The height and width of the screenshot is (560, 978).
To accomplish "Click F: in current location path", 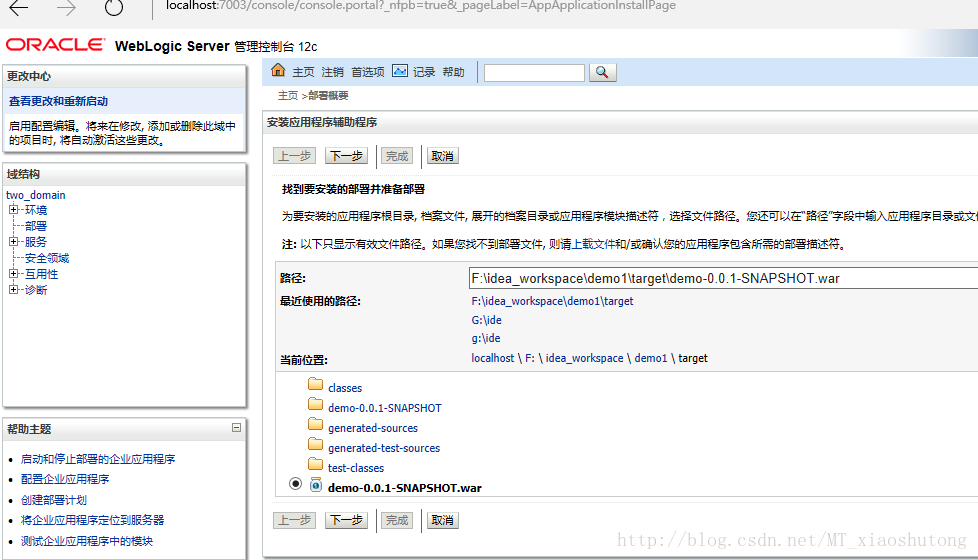I will coord(530,358).
